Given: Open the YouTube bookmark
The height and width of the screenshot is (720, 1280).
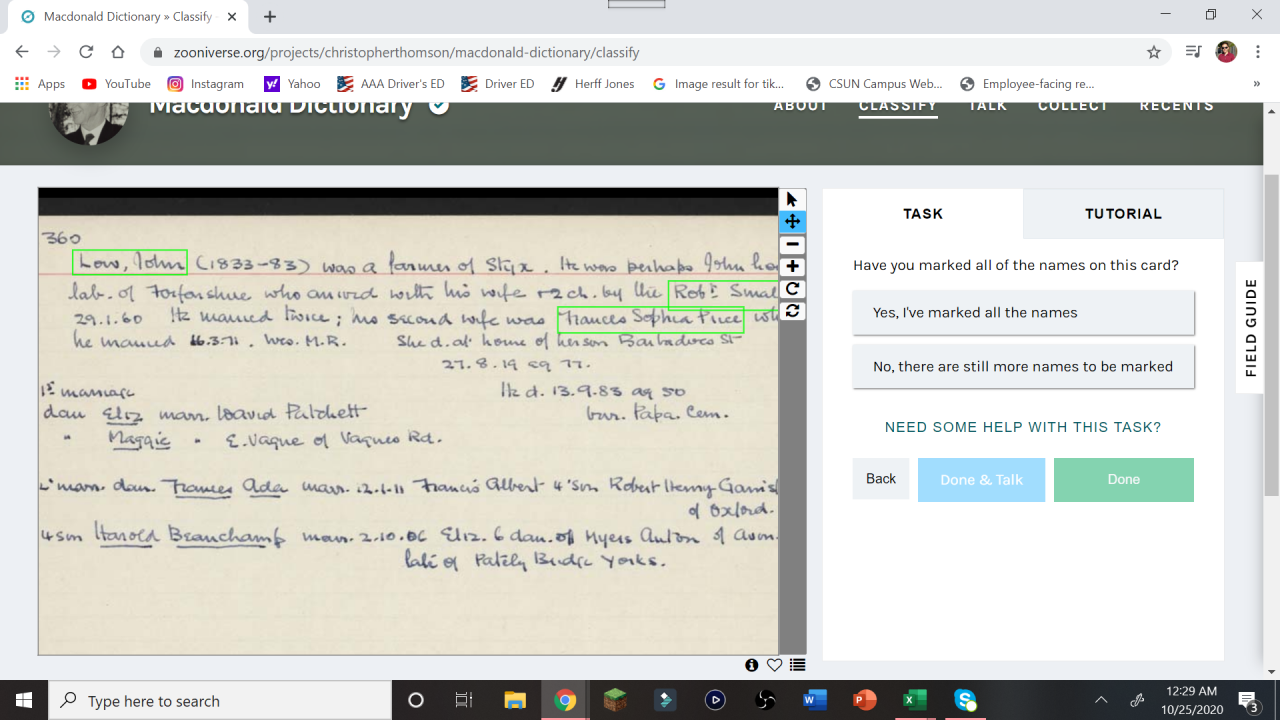Looking at the screenshot, I should click(116, 84).
